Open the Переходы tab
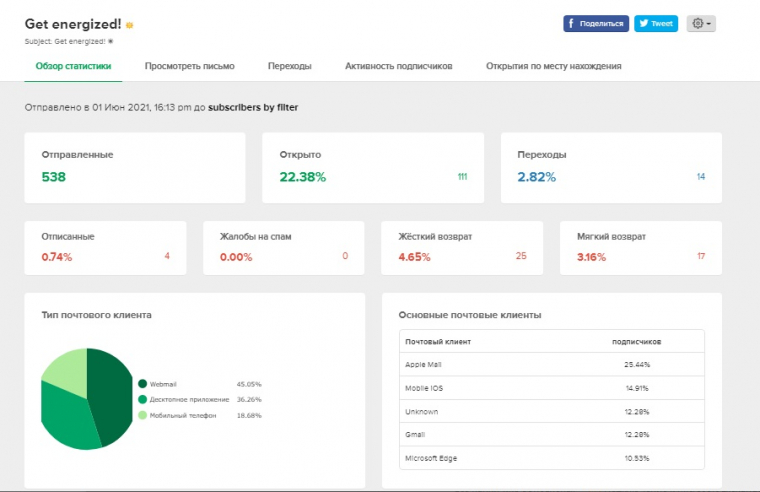 tap(289, 66)
